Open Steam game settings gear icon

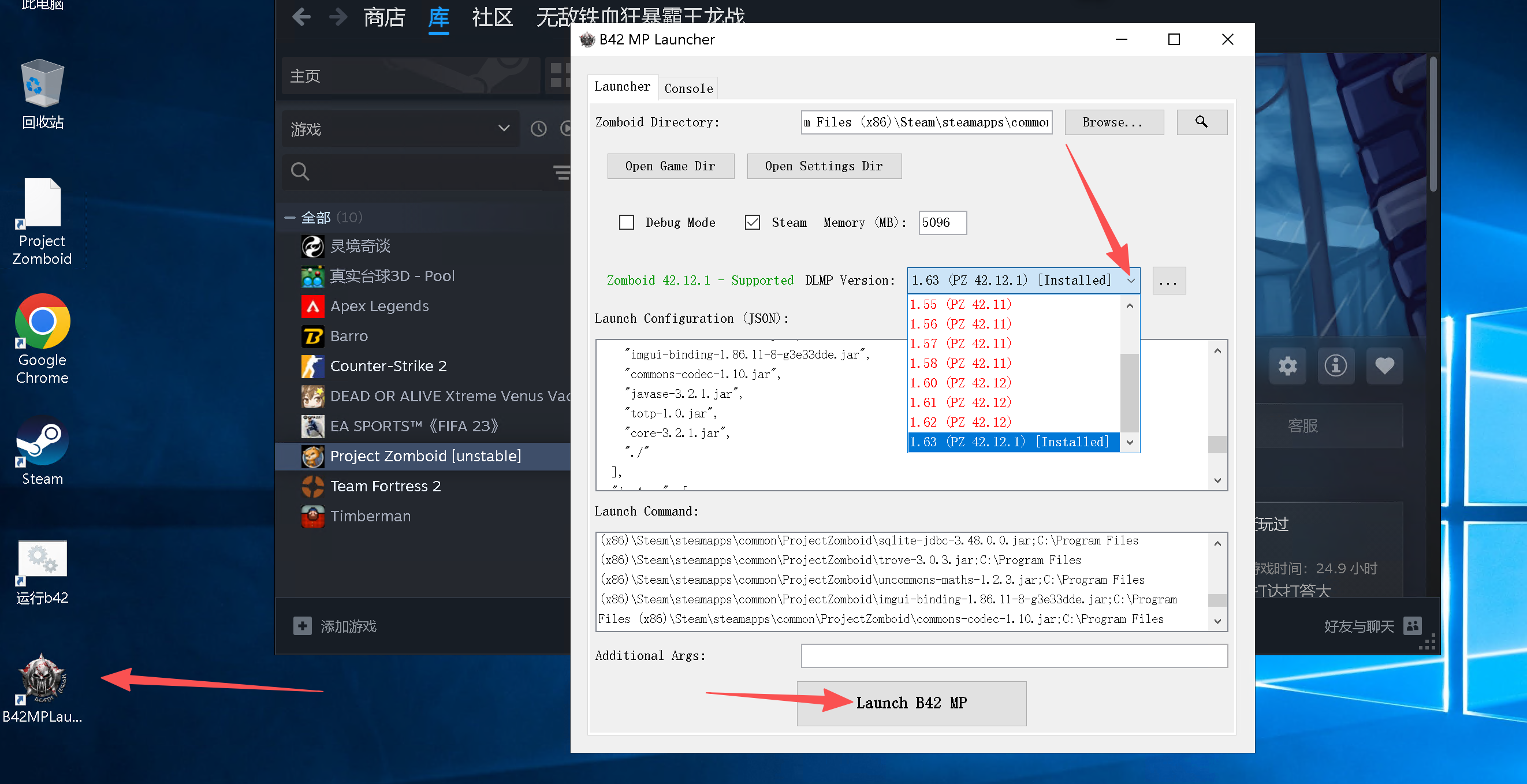click(x=1287, y=365)
